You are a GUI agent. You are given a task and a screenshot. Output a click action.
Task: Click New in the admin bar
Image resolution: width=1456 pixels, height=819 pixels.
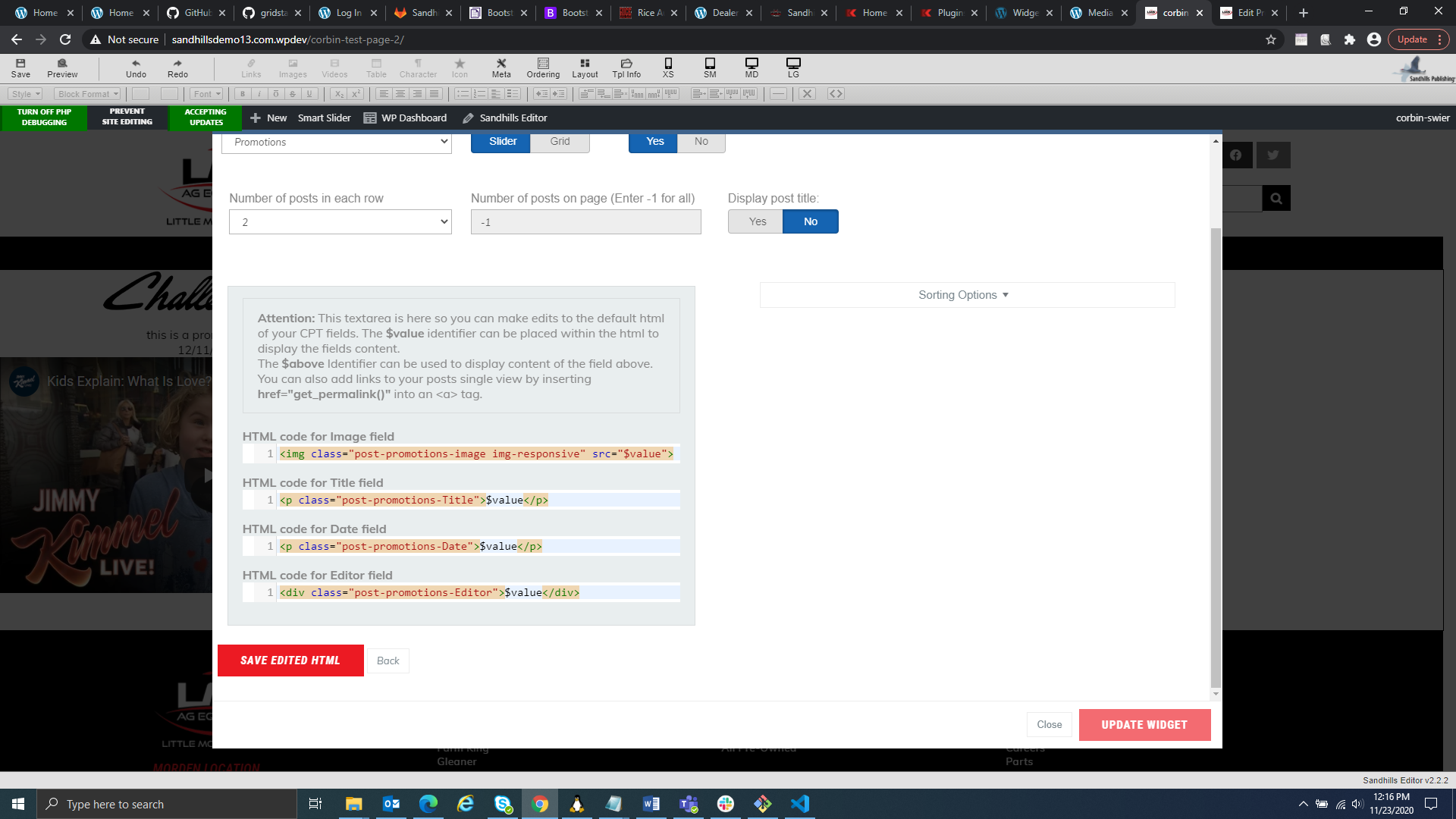(x=268, y=118)
